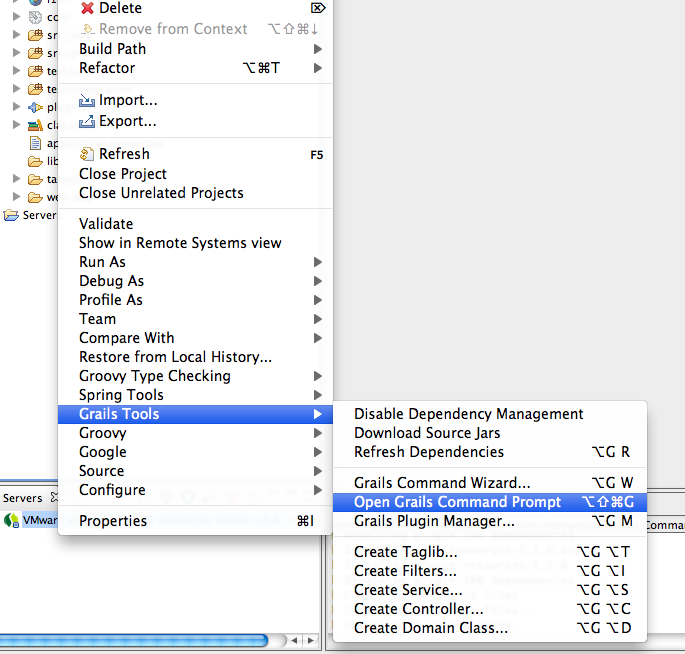Open the Build Path submenu arrow

318,49
